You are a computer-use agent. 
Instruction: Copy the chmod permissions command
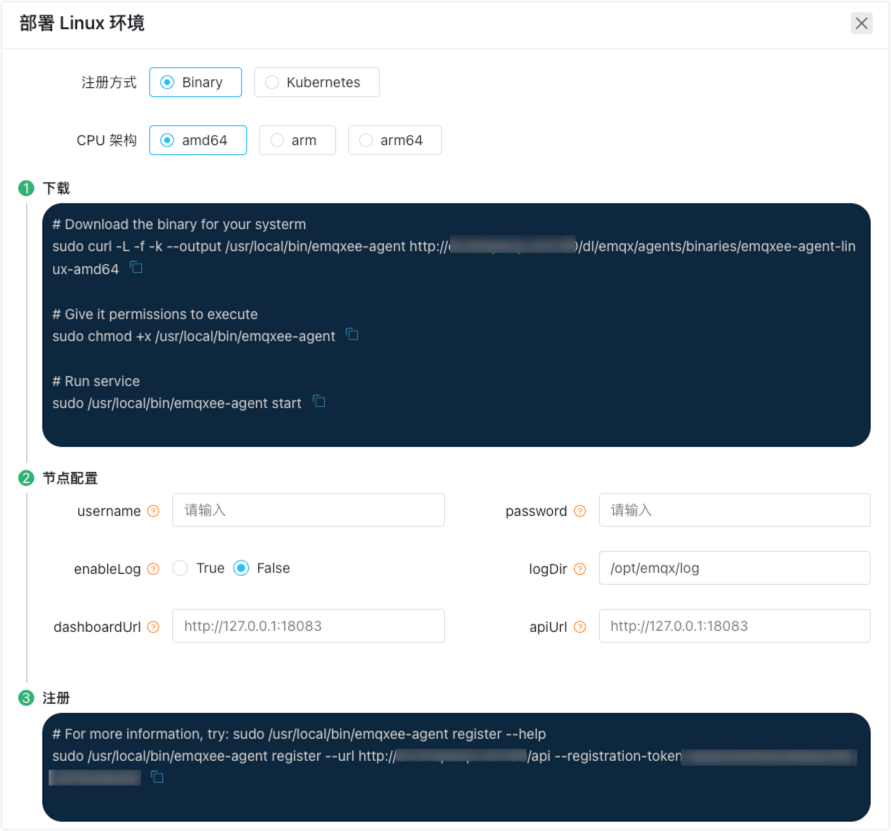(352, 335)
